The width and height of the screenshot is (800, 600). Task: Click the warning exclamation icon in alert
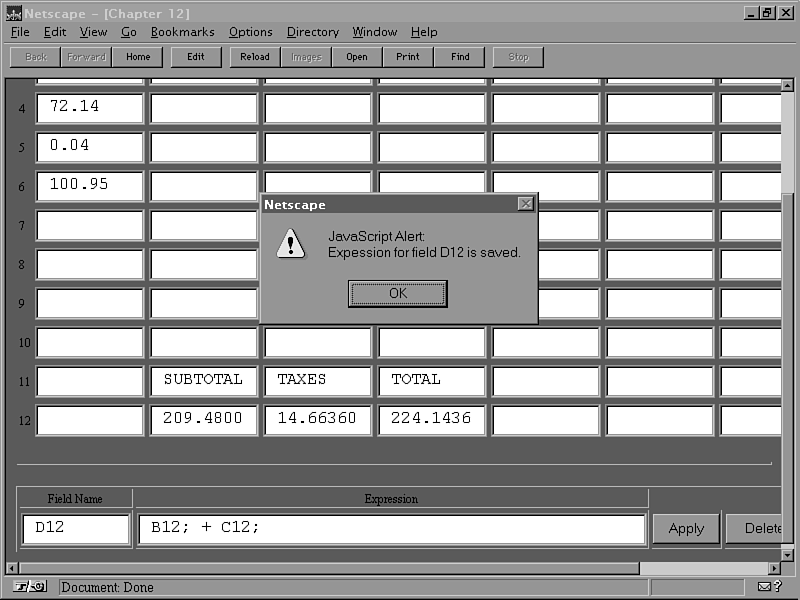click(291, 243)
